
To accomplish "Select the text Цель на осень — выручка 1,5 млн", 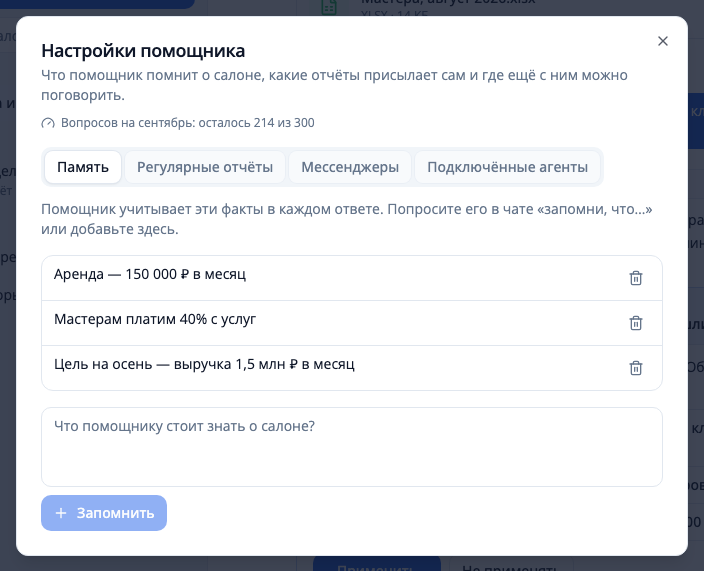I will (x=170, y=364).
